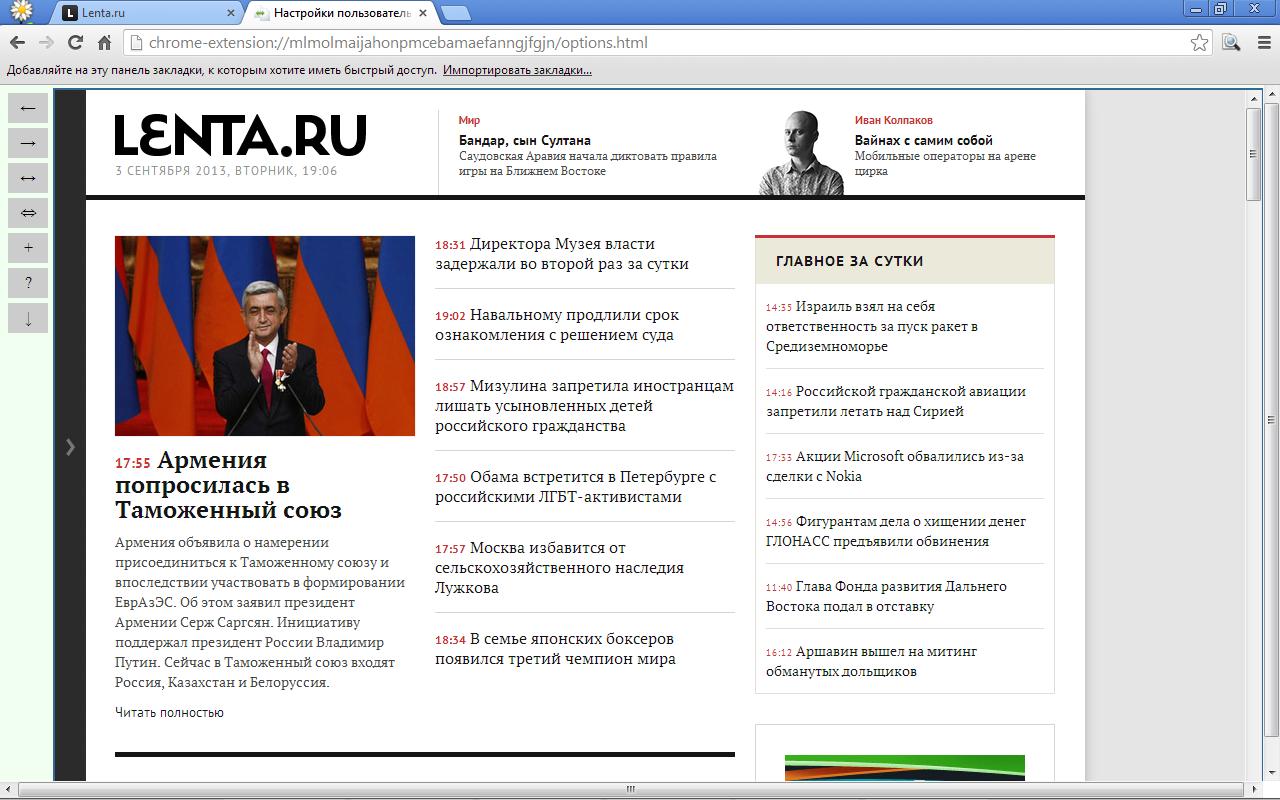This screenshot has width=1280, height=800.
Task: Click the inner scrollbar up arrow
Action: click(x=1252, y=98)
